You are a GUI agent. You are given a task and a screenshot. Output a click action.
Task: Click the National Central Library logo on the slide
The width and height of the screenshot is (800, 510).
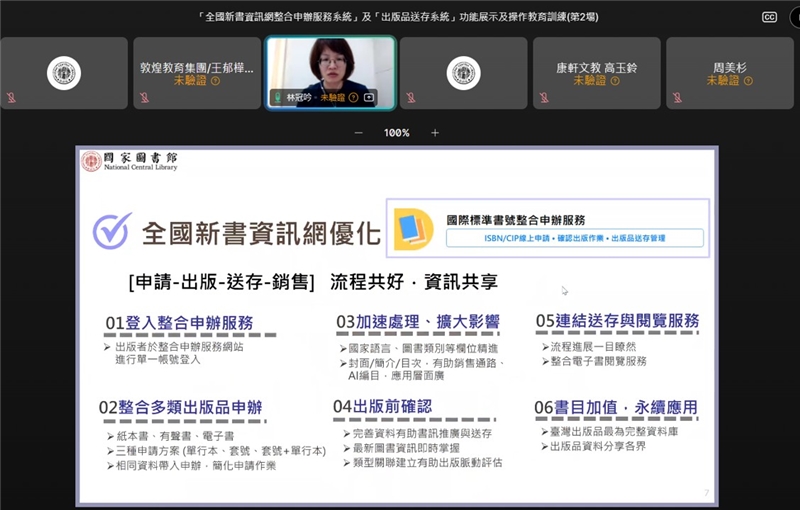coord(130,161)
